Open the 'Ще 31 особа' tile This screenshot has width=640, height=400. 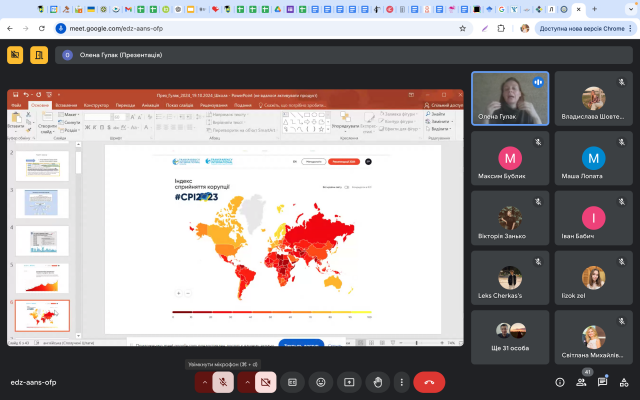point(509,337)
